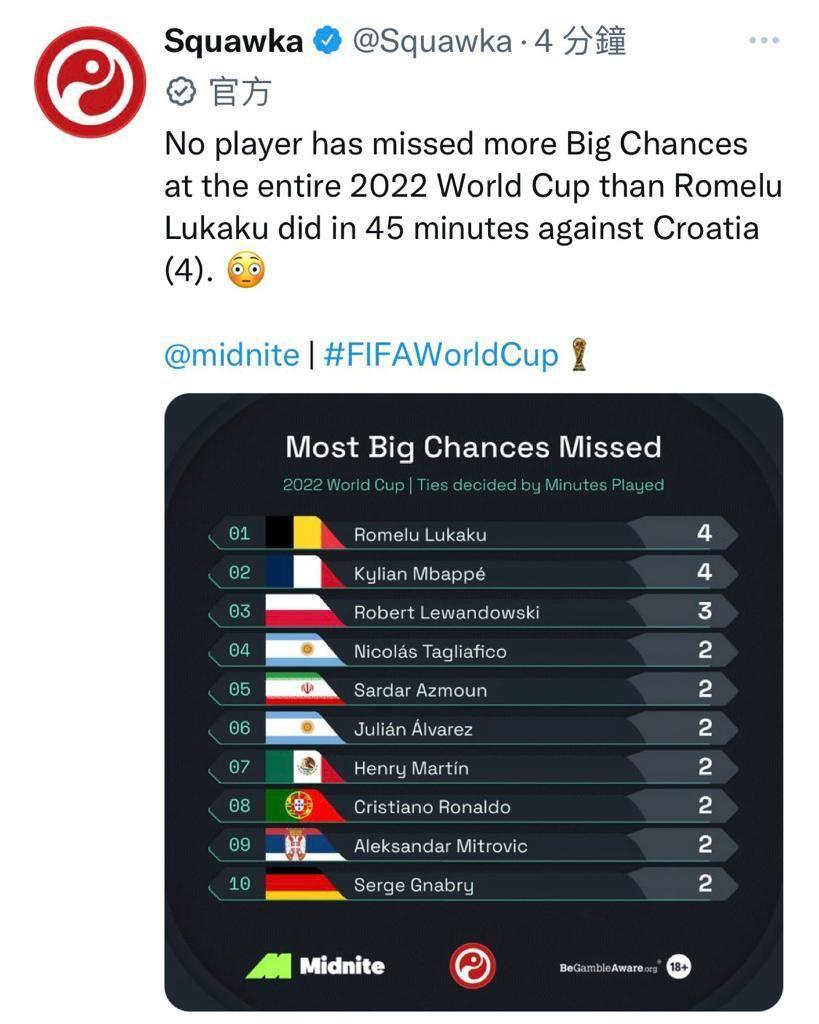Click the Squawka display name

point(233,41)
